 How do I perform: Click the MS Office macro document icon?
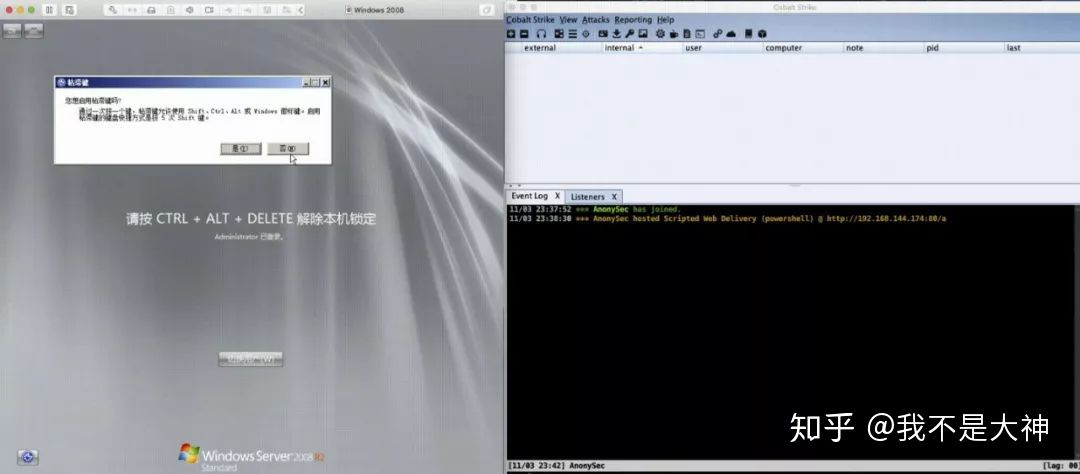pyautogui.click(x=687, y=34)
